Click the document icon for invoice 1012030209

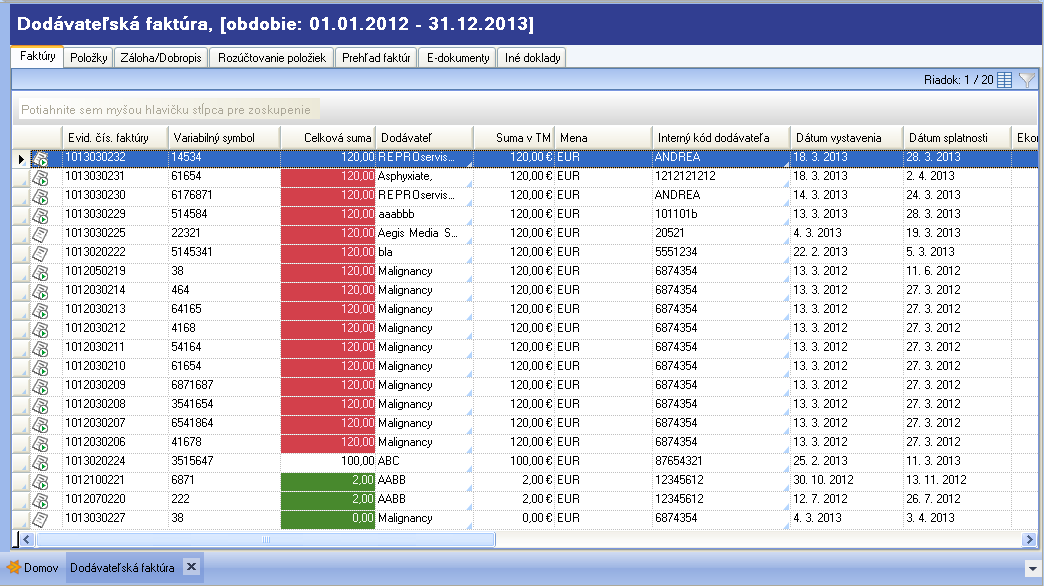coord(40,387)
